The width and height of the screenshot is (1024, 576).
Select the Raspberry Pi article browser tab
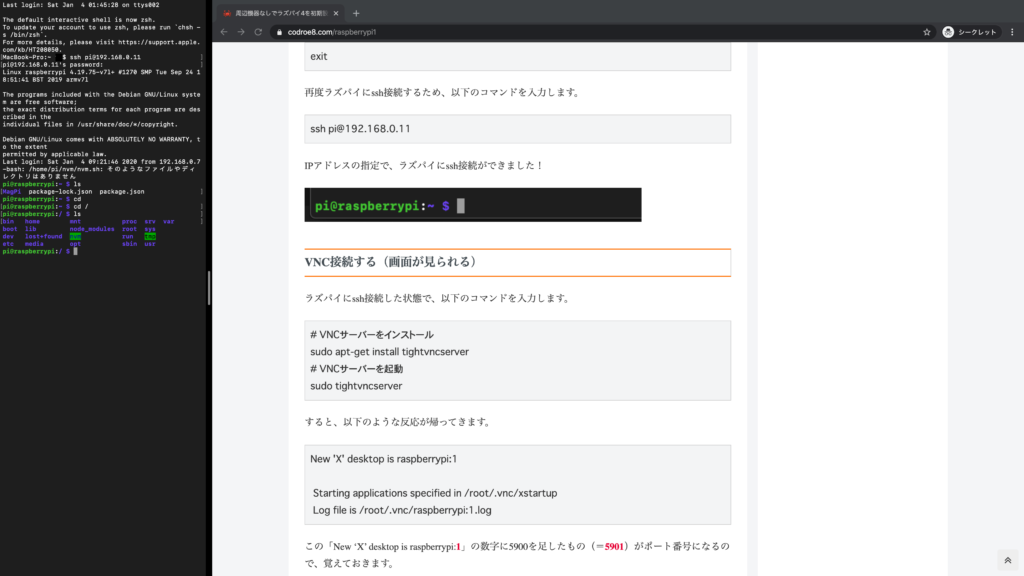[280, 13]
